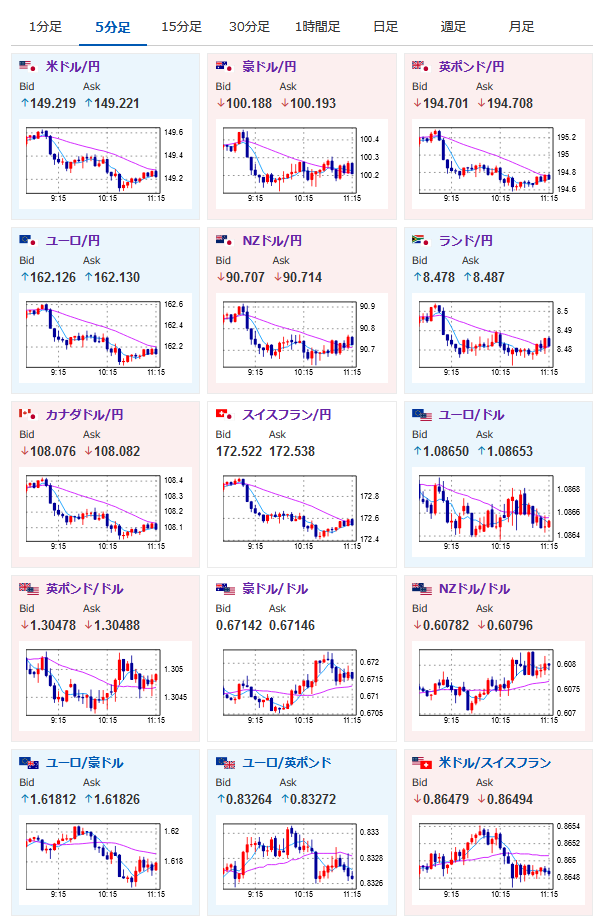Click the NZドル/ドル chart thumbnail
Screen dimensions: 600x917
click(496, 684)
